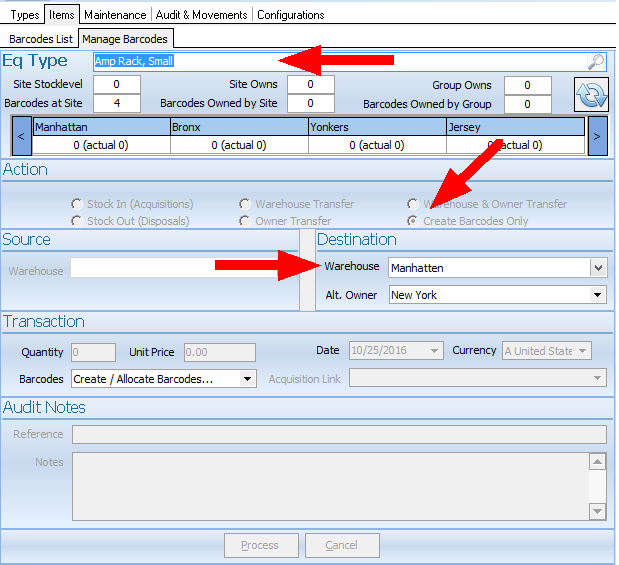
Task: Click the Cancel button
Action: pyautogui.click(x=342, y=545)
